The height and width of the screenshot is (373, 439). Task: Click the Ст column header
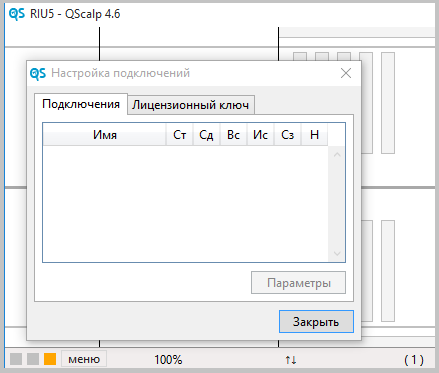180,135
